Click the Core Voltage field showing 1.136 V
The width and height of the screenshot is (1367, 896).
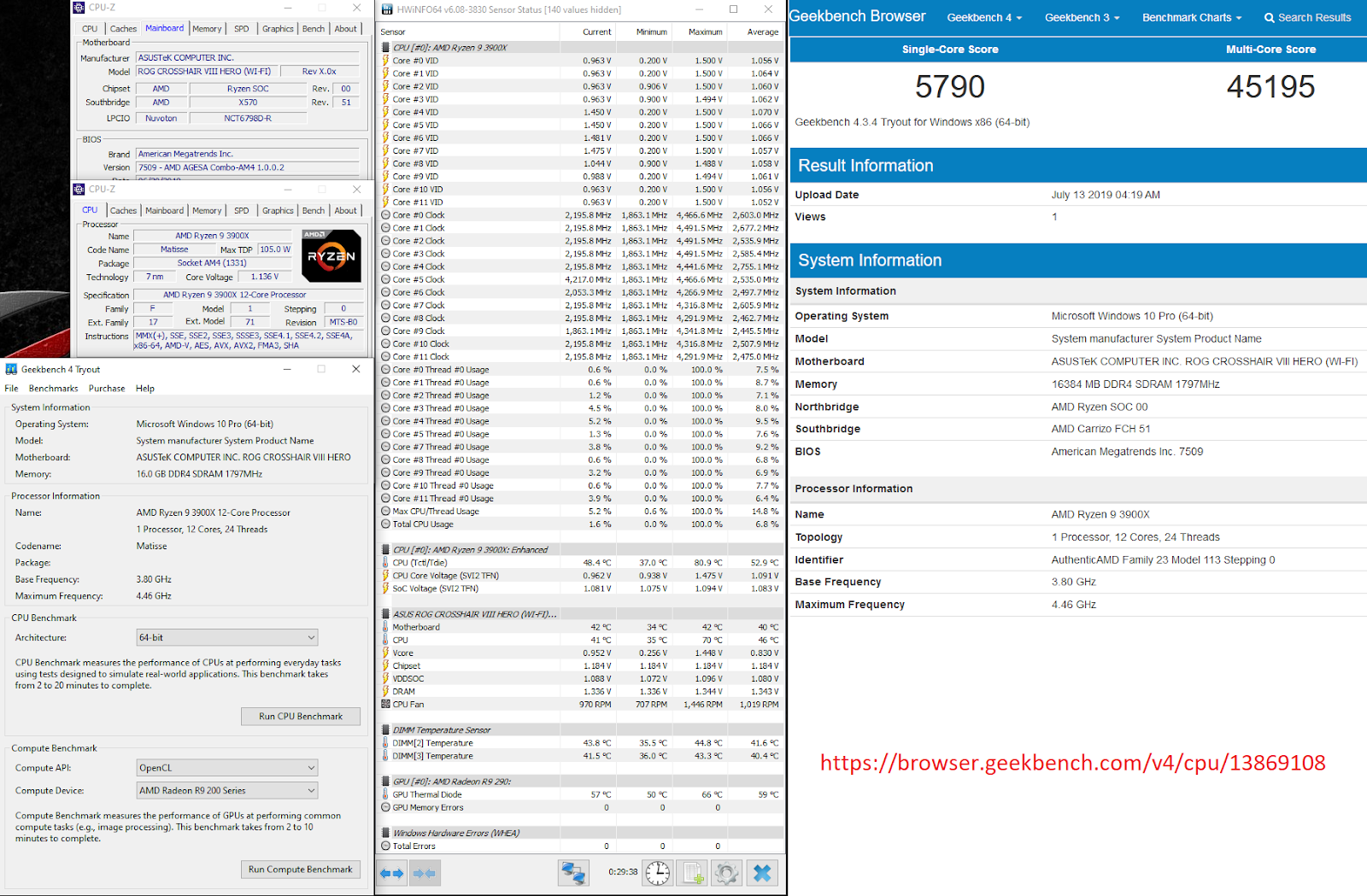click(x=265, y=277)
